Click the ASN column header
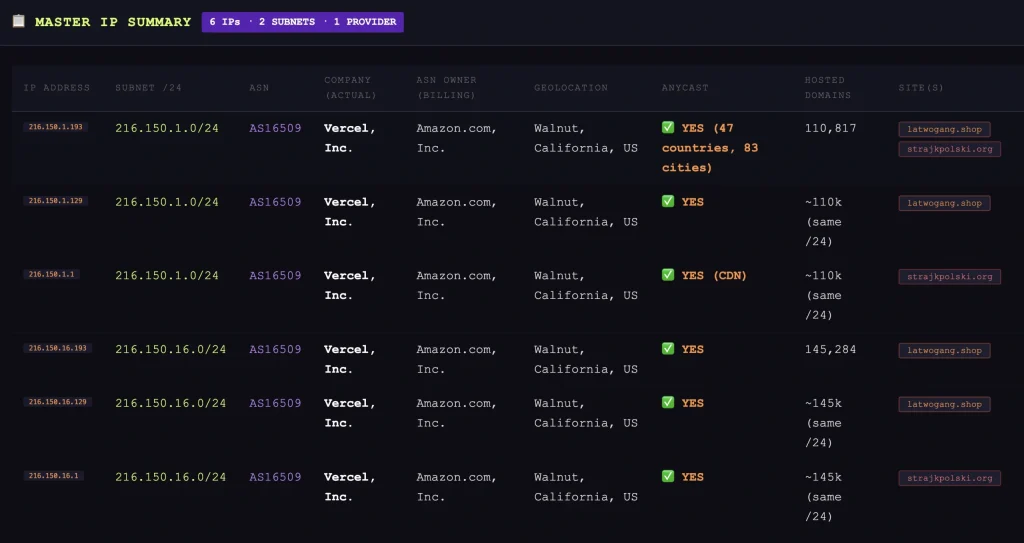This screenshot has height=543, width=1024. (x=259, y=88)
